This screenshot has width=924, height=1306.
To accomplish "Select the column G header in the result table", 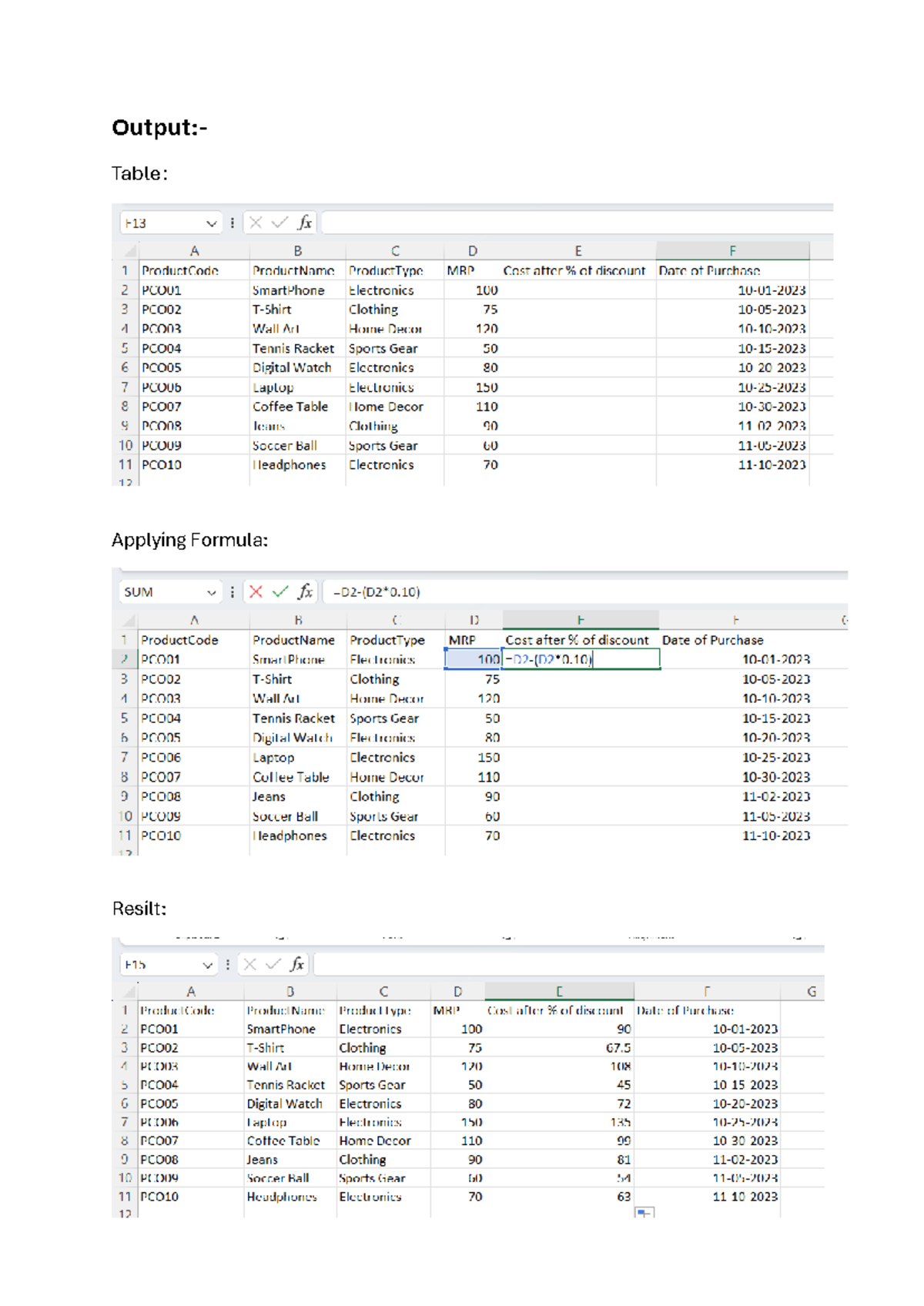I will tap(811, 991).
